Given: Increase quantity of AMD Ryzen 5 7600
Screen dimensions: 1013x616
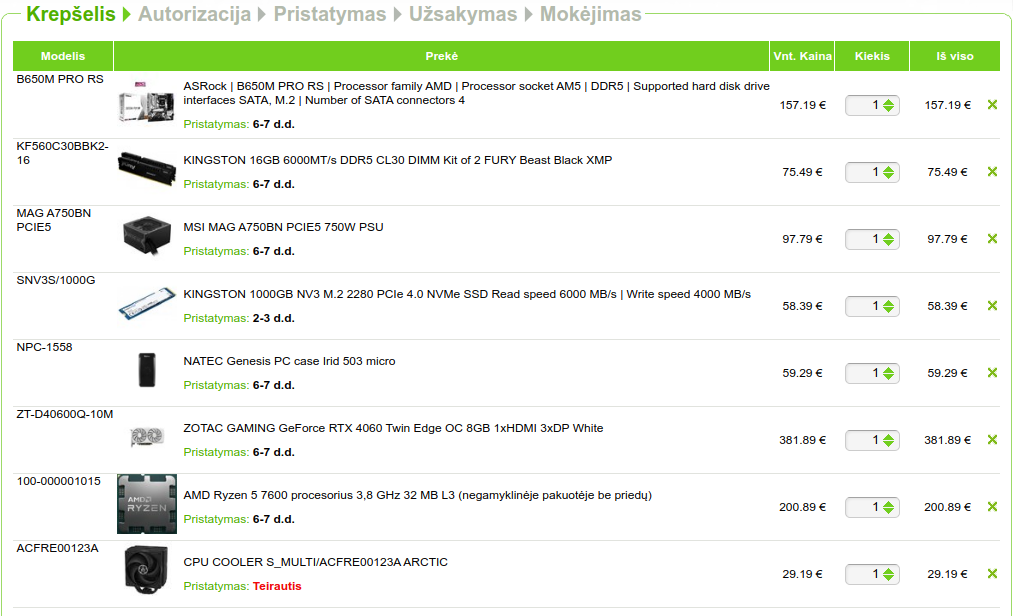Looking at the screenshot, I should pyautogui.click(x=889, y=504).
